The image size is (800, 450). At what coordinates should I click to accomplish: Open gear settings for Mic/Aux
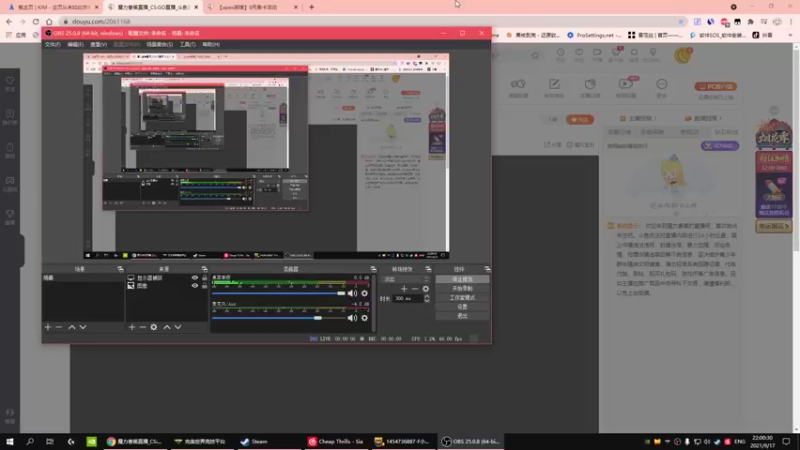tap(364, 318)
